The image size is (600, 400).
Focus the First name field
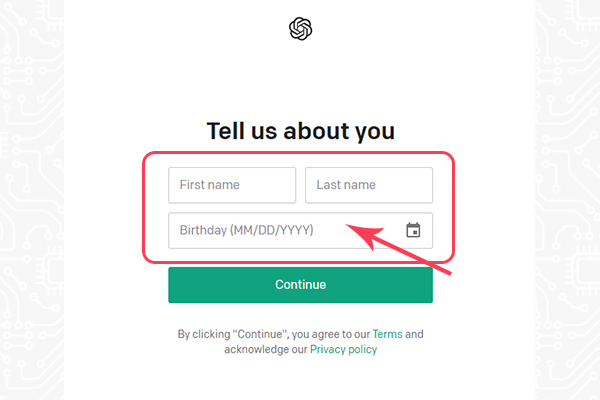tap(232, 185)
